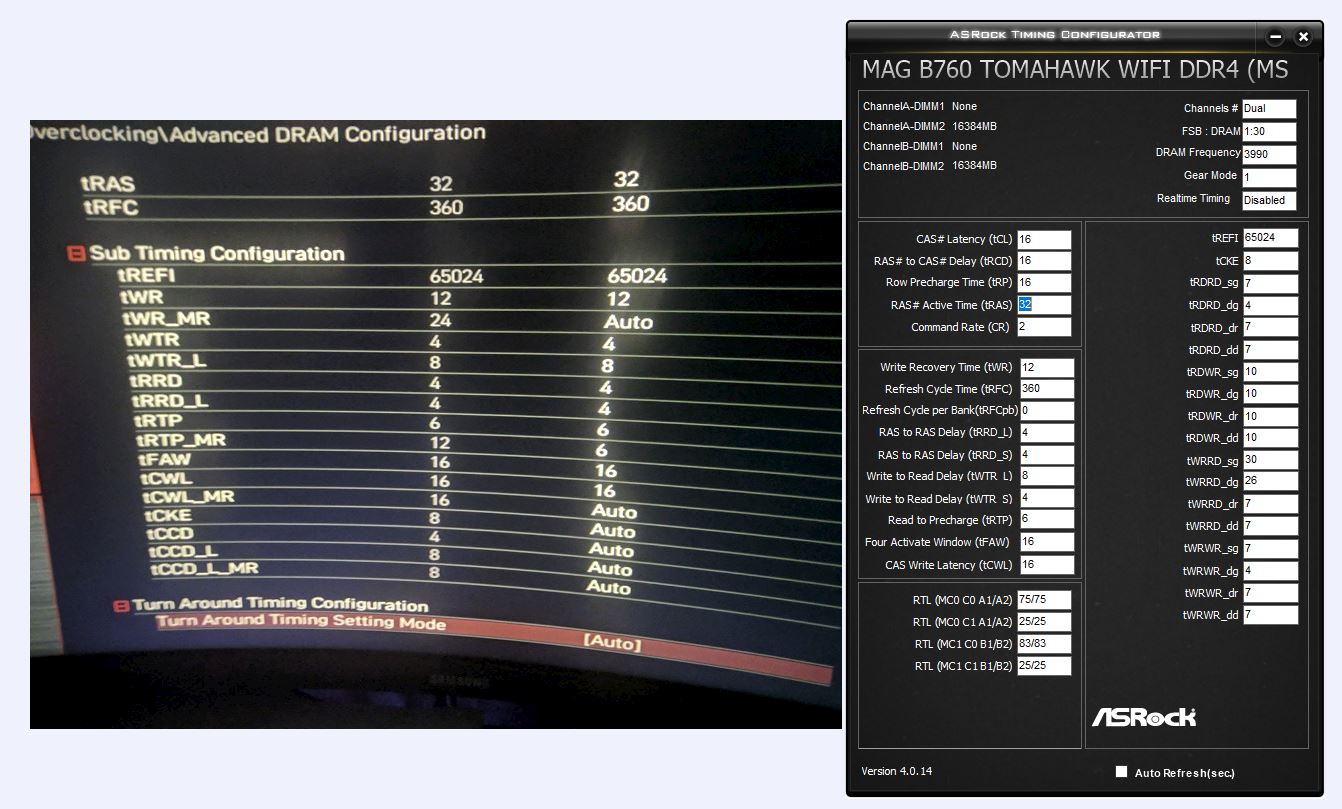Image resolution: width=1342 pixels, height=809 pixels.
Task: Select the RTL (MC0 C0 A1/A2) field
Action: coord(1043,600)
